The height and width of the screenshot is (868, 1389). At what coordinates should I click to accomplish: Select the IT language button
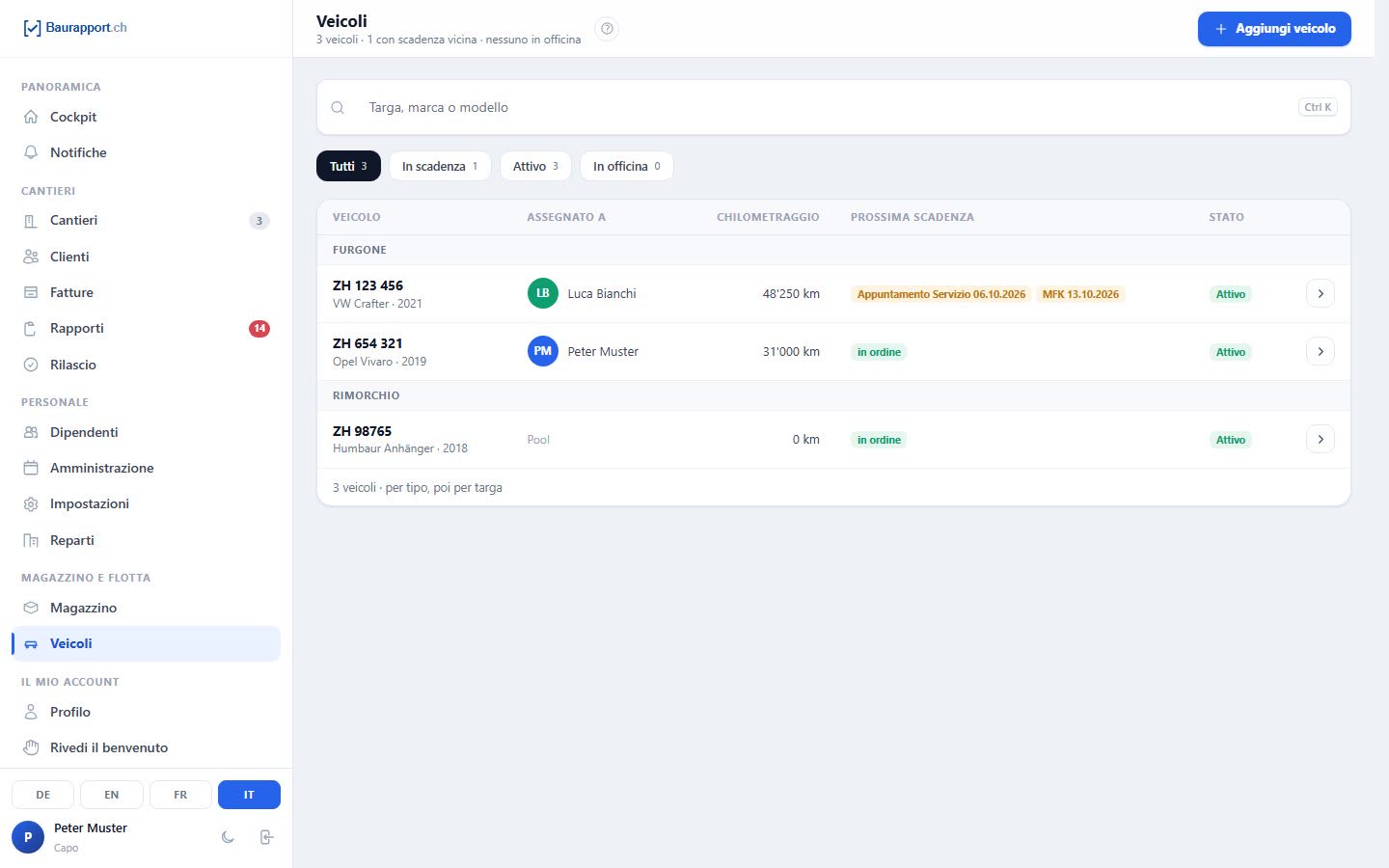(249, 795)
